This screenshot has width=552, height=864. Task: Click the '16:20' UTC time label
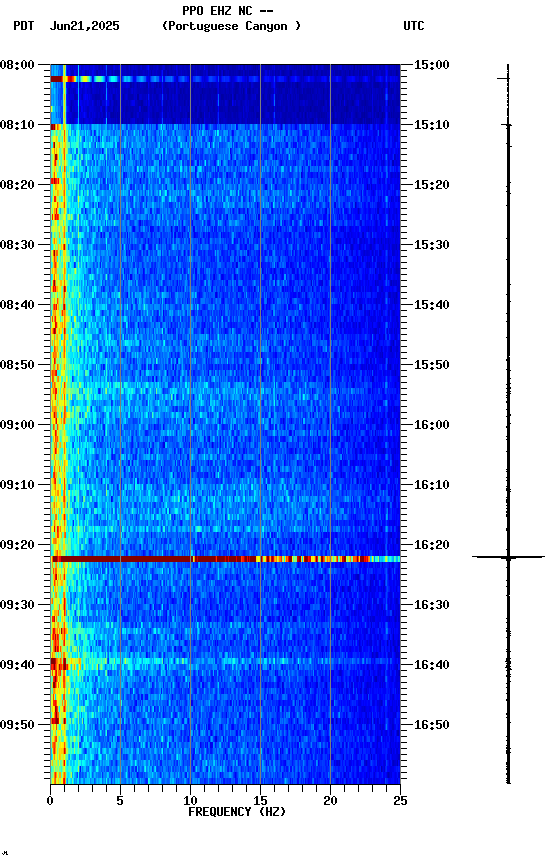432,545
